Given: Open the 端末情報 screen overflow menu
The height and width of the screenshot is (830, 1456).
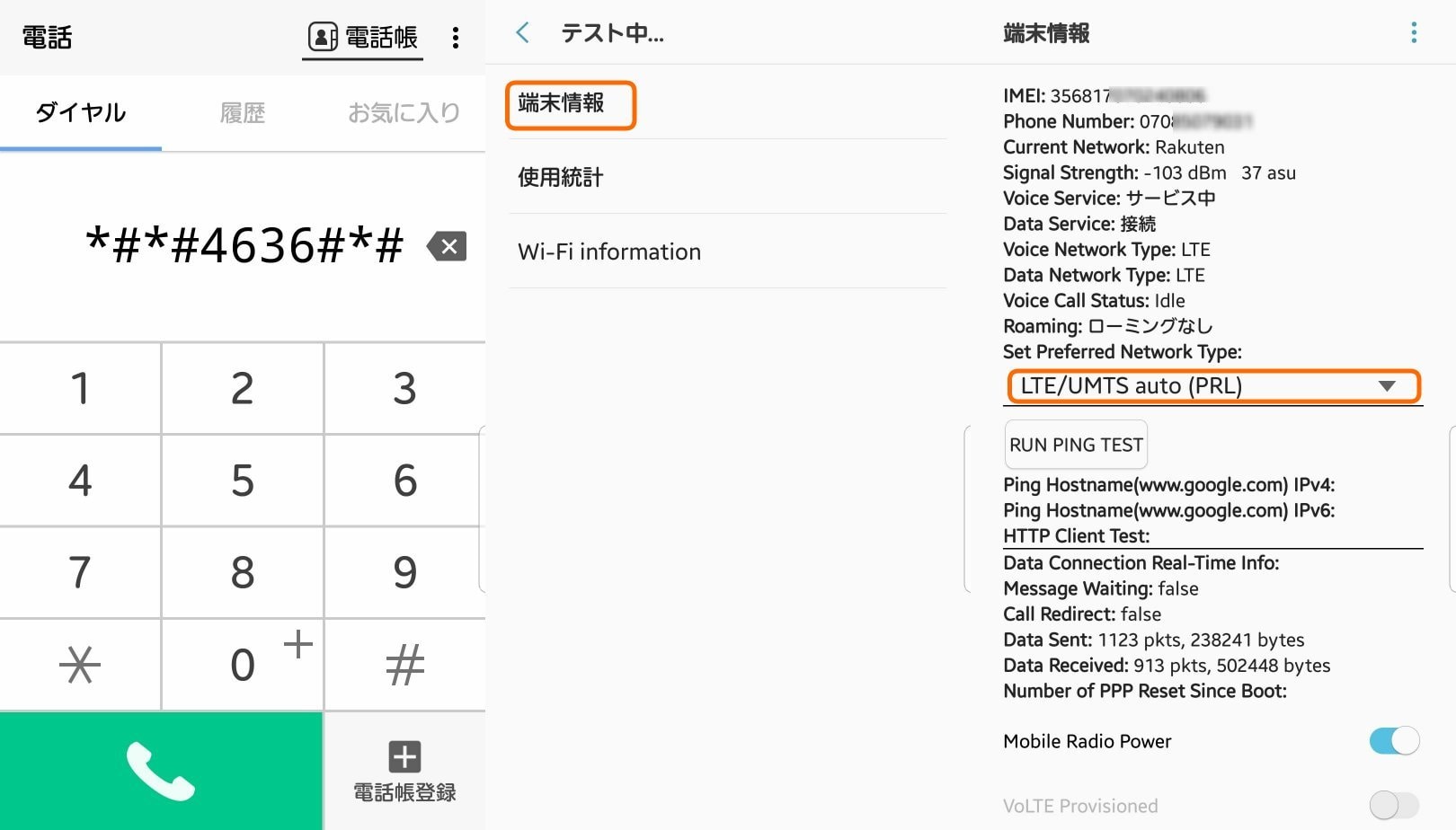Looking at the screenshot, I should (x=1414, y=33).
